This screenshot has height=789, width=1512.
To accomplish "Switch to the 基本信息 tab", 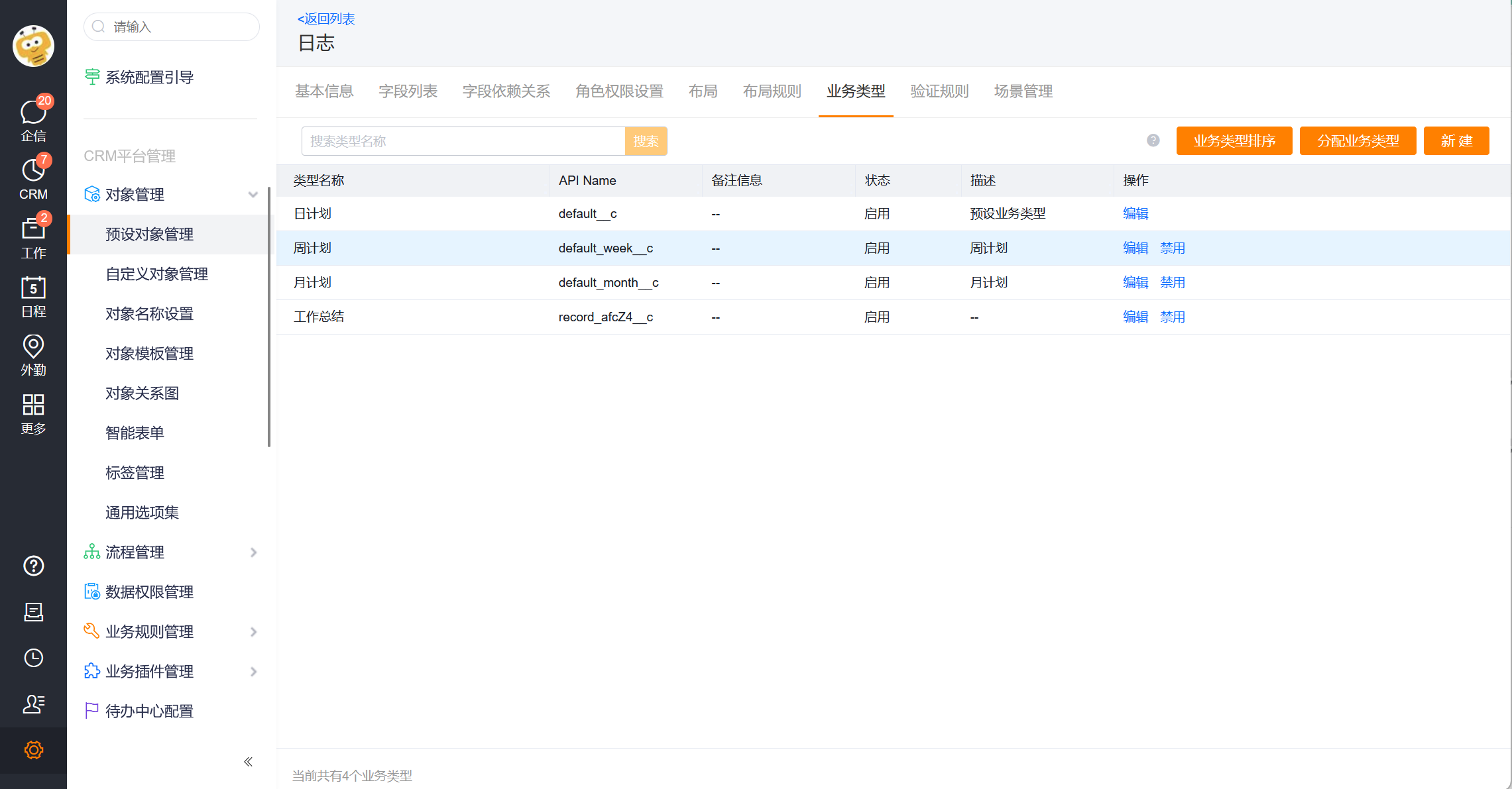I will (x=324, y=91).
